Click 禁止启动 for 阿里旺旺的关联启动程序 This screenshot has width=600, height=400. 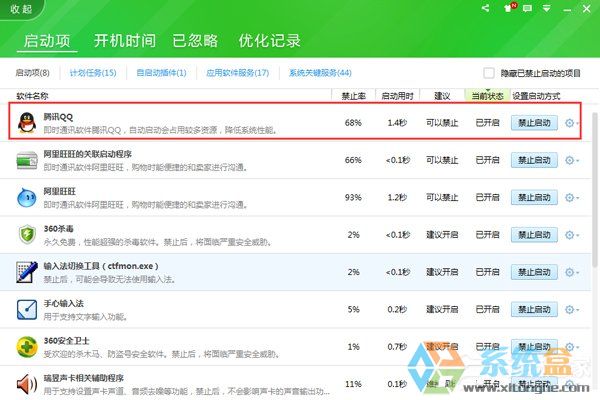534,160
